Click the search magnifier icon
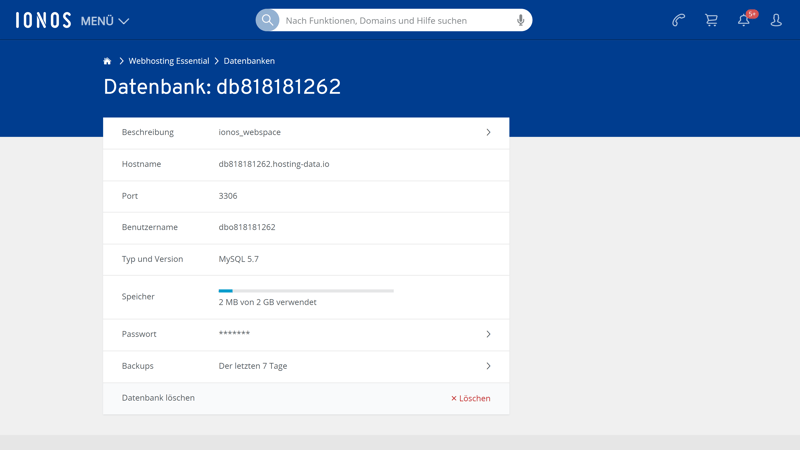800x450 pixels. (267, 20)
